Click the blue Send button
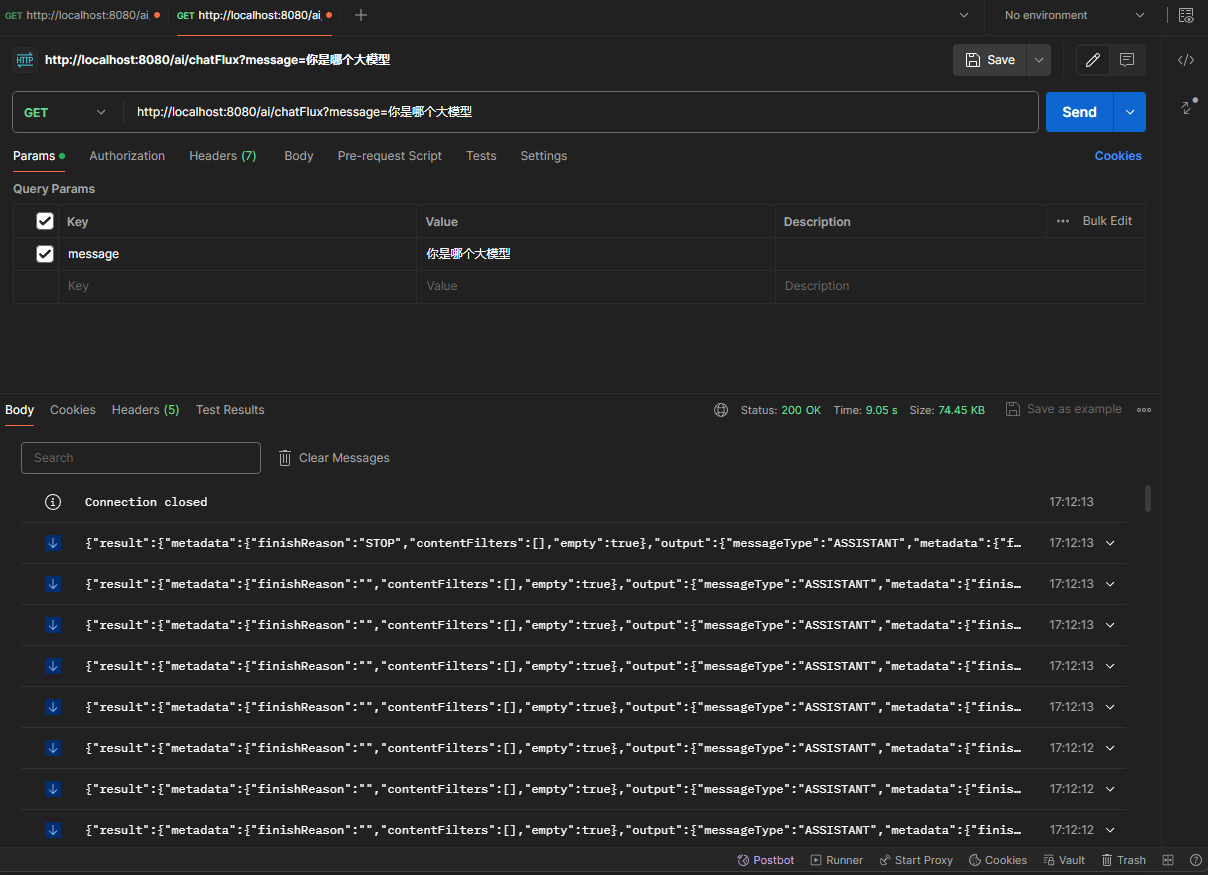Viewport: 1208px width, 875px height. pos(1079,112)
